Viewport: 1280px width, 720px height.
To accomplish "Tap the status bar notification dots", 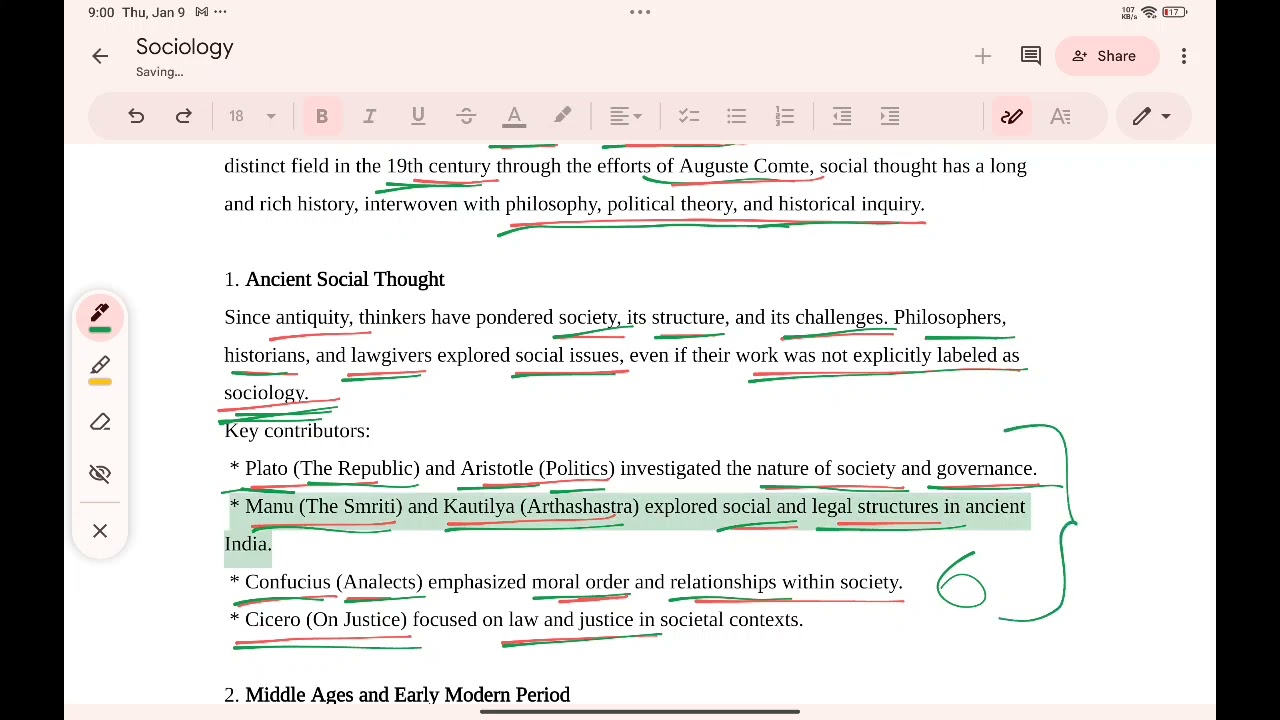I will point(221,12).
